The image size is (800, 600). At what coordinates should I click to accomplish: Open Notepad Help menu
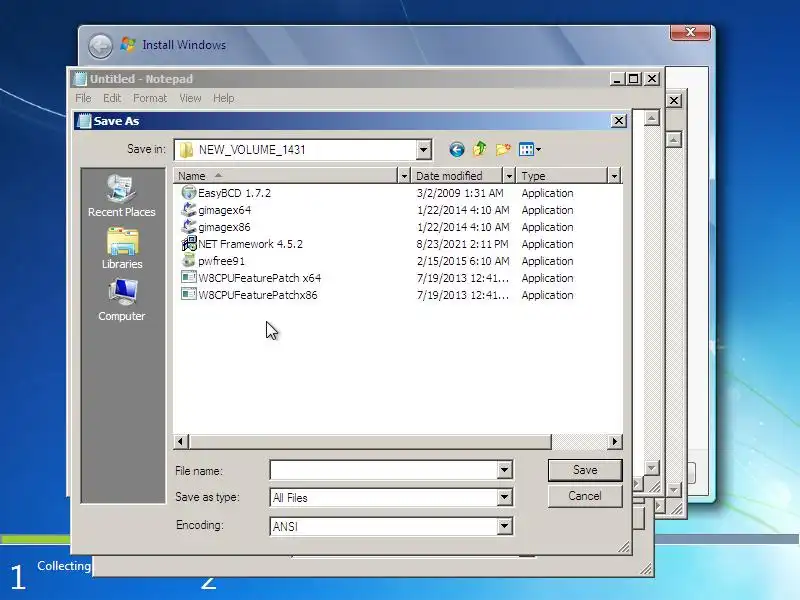click(x=223, y=98)
